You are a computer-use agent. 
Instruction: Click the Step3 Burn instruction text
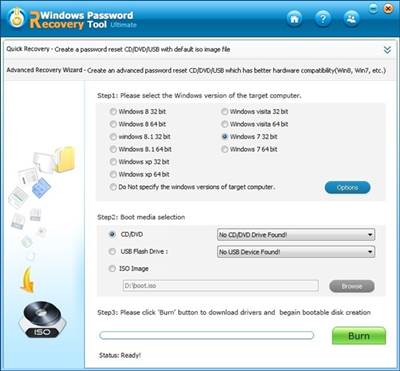[234, 313]
